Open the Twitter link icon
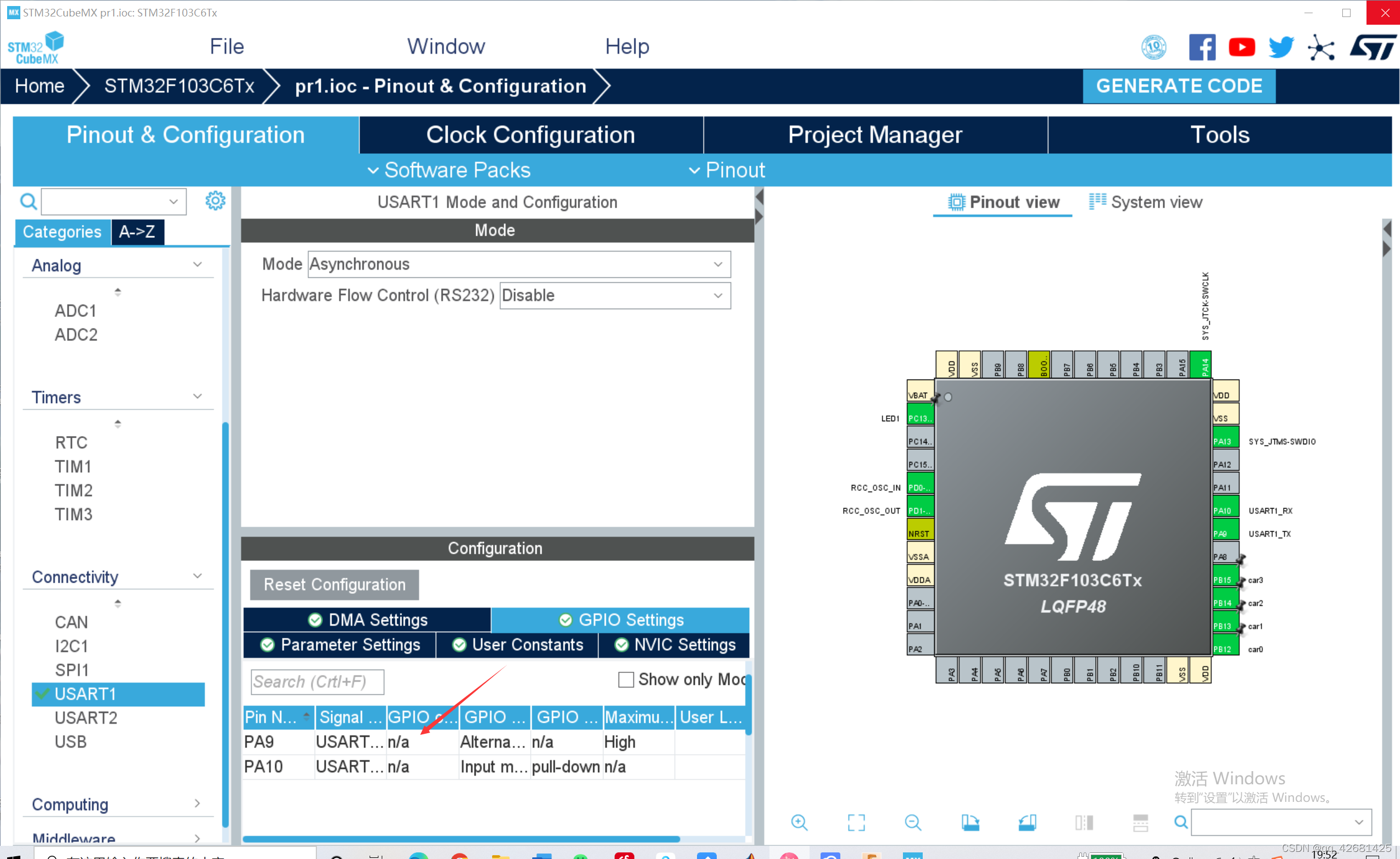This screenshot has height=859, width=1400. [1281, 47]
